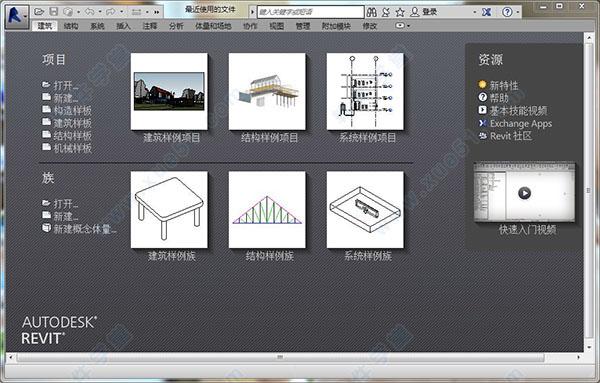600x383 pixels.
Task: Click the 结构样板 template link
Action: pyautogui.click(x=72, y=135)
